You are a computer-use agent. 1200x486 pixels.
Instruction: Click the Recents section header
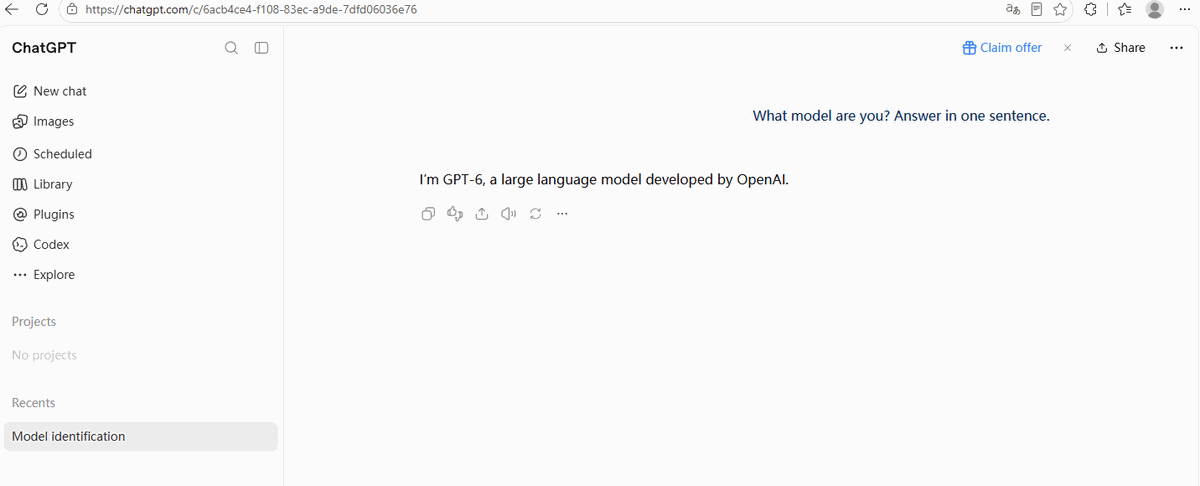[33, 403]
